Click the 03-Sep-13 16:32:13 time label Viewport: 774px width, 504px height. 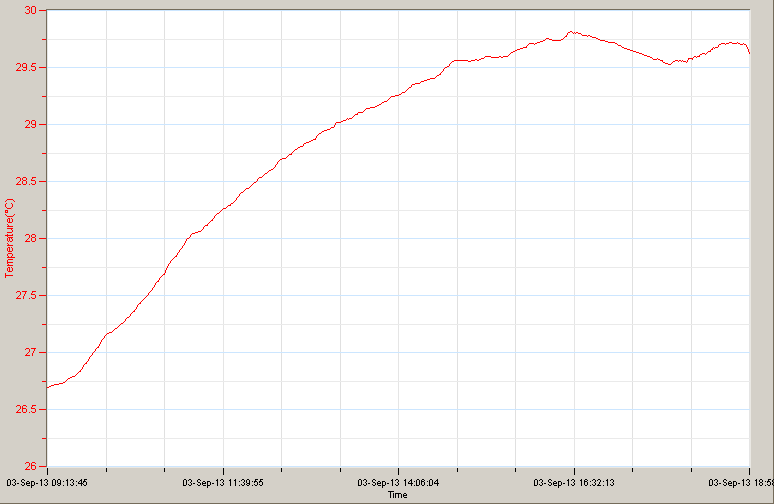pyautogui.click(x=574, y=483)
